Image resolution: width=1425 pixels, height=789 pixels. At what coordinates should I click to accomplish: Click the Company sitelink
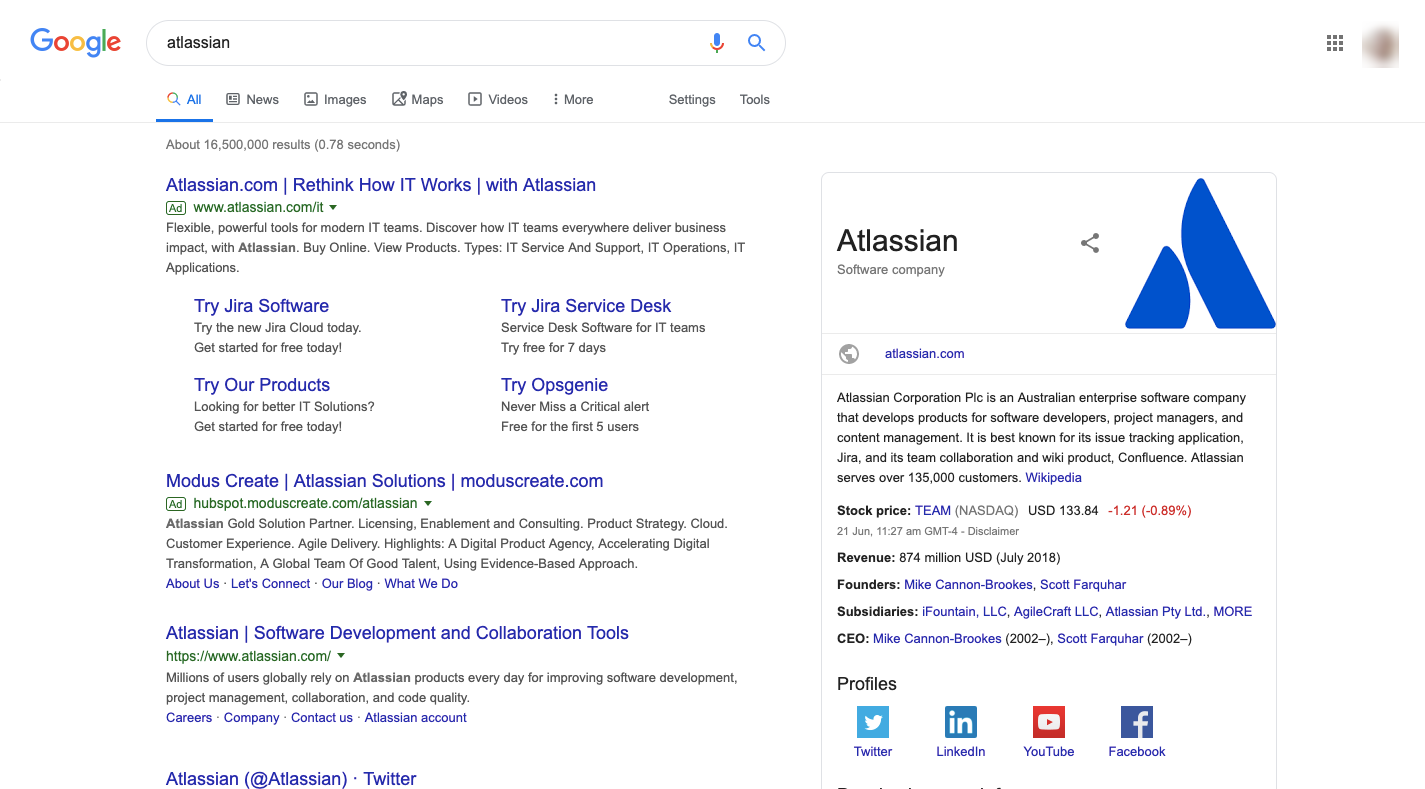click(x=251, y=718)
